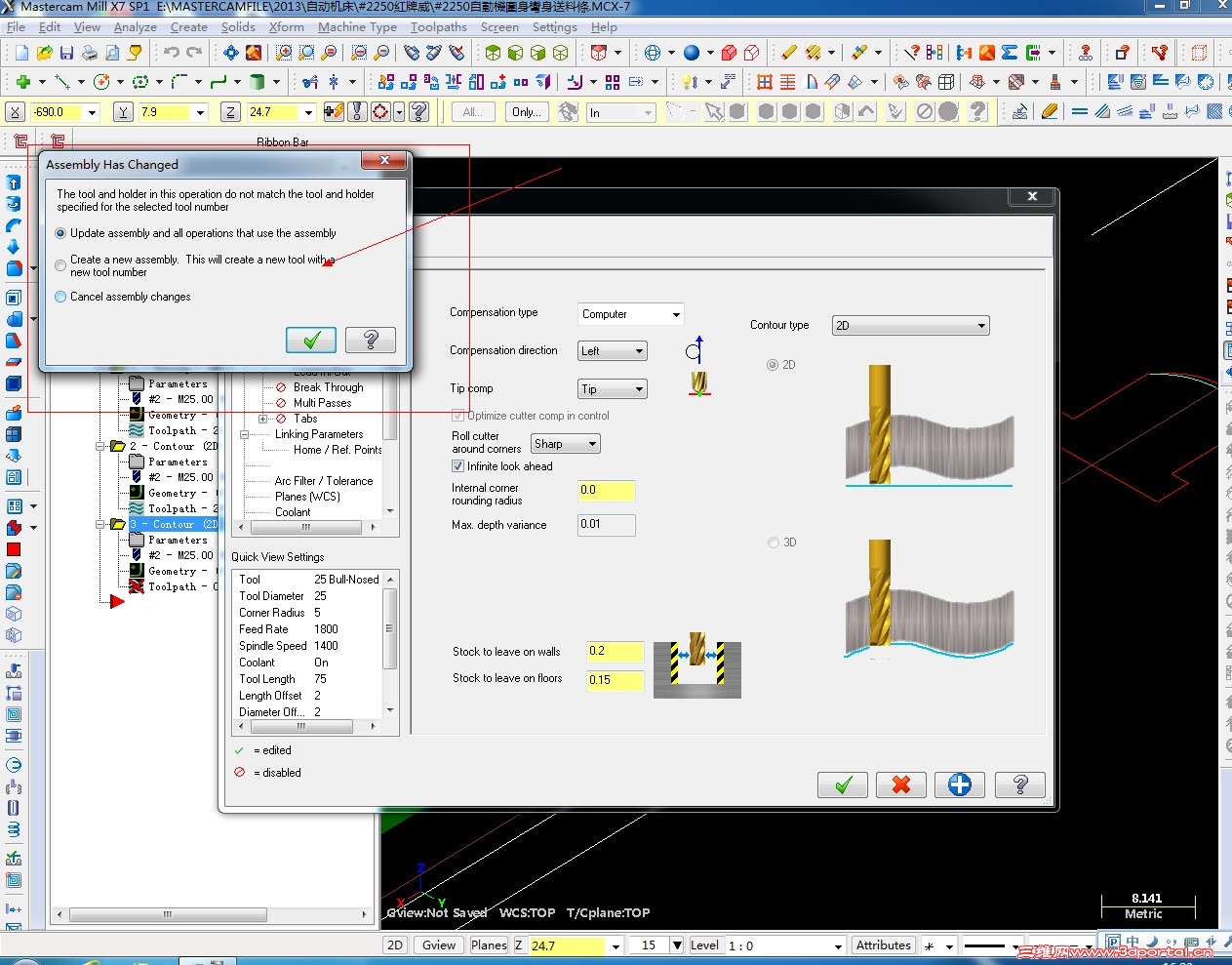Click the red square icon in the left toolbar
Image resolution: width=1232 pixels, height=965 pixels.
[x=14, y=549]
